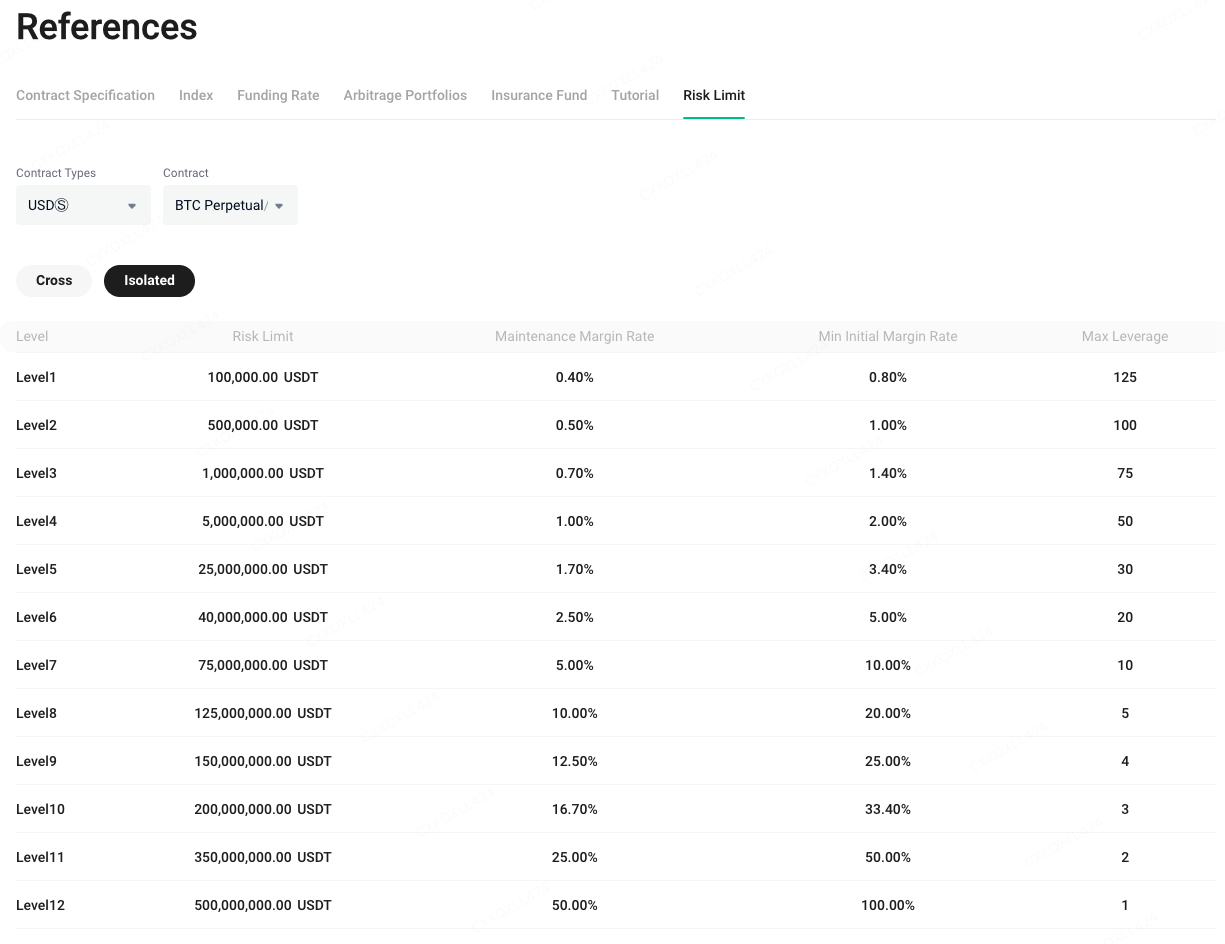Click the Contract Types dropdown arrow icon

pos(132,206)
